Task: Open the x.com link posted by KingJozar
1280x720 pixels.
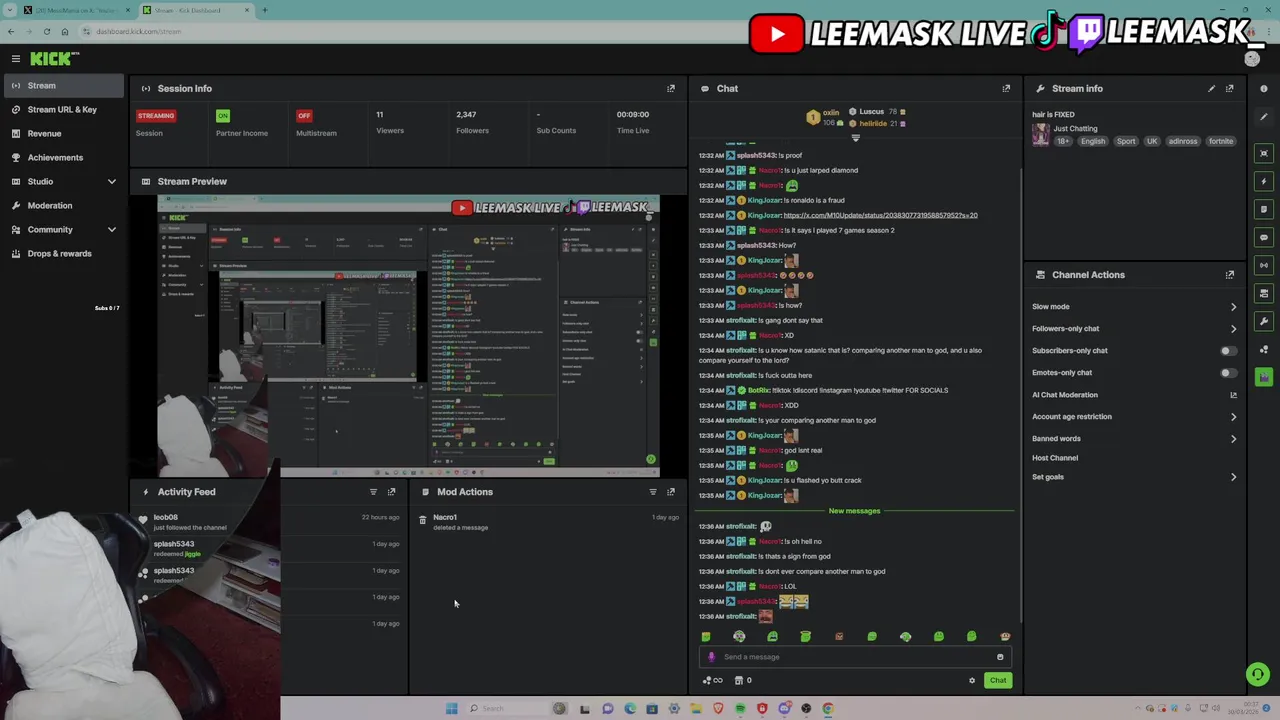Action: [x=880, y=215]
